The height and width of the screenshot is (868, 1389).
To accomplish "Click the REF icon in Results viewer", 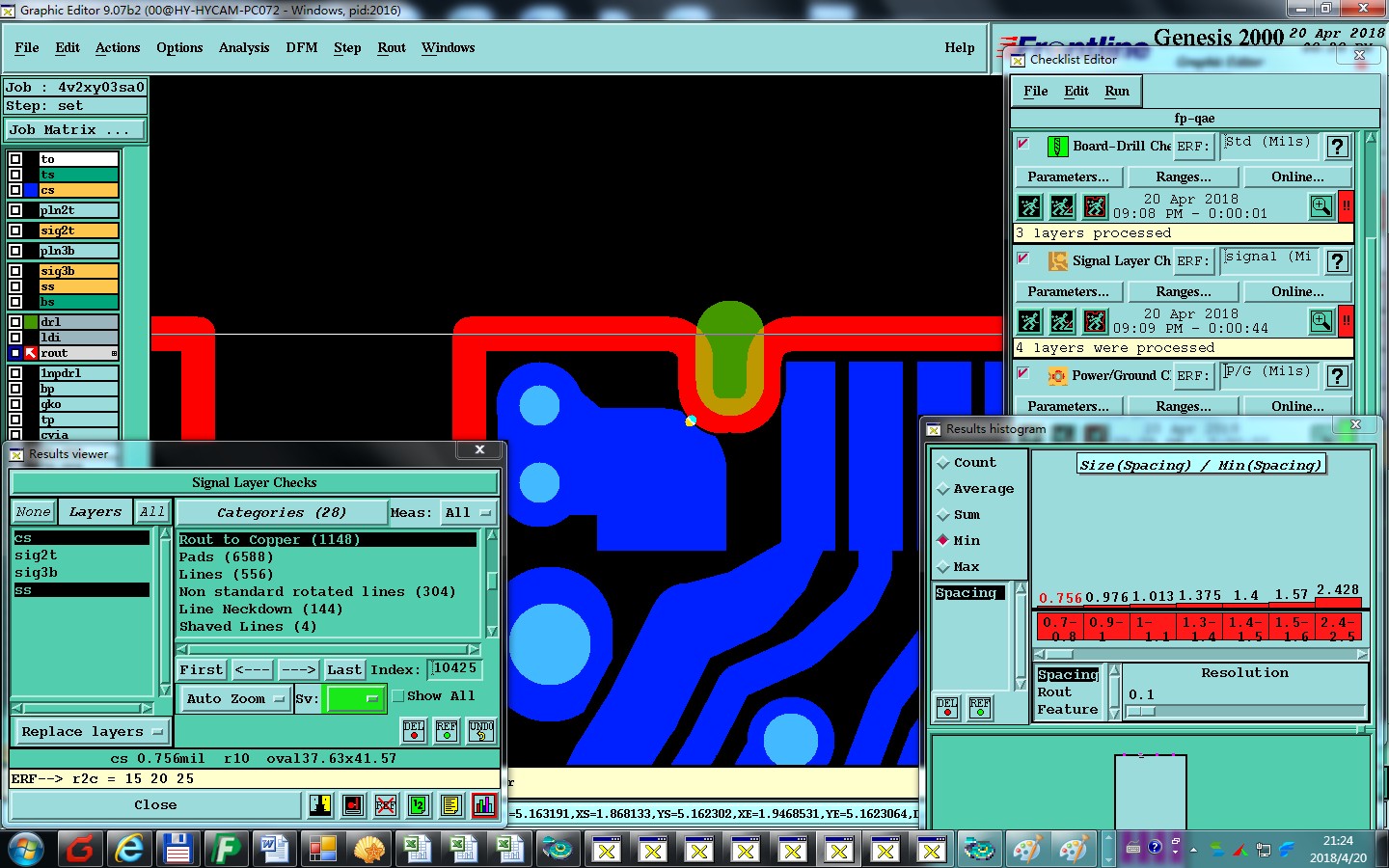I will [x=447, y=730].
